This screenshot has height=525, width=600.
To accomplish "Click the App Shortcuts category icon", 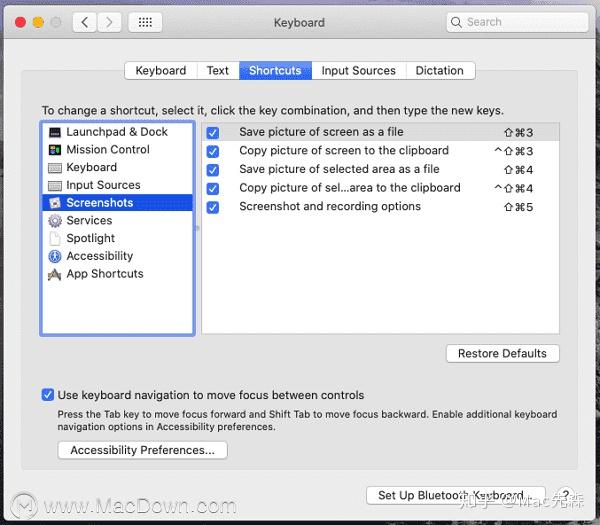I will [x=55, y=274].
